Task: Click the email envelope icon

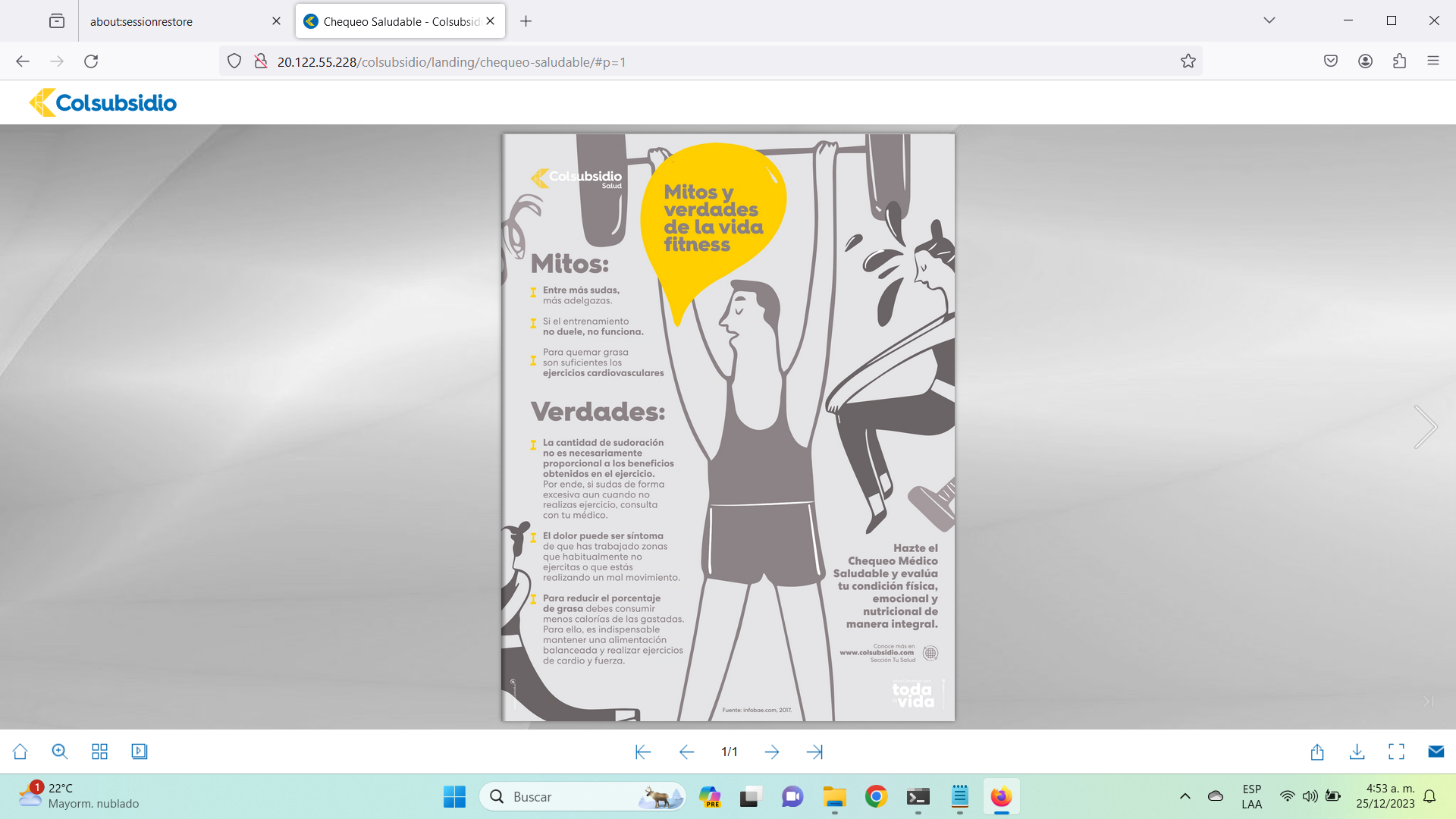Action: click(x=1436, y=752)
